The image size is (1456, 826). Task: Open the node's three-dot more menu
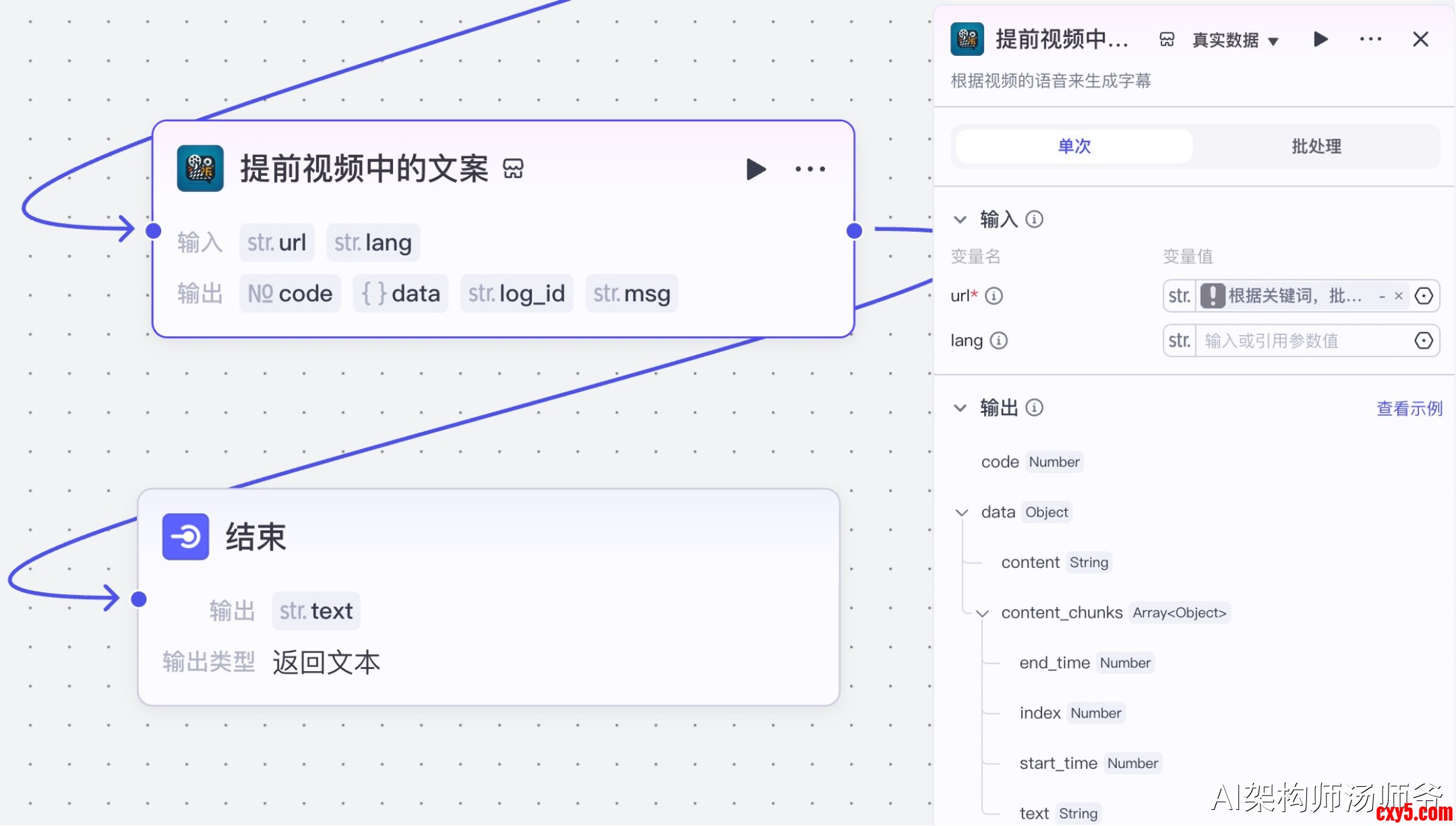pyautogui.click(x=810, y=169)
